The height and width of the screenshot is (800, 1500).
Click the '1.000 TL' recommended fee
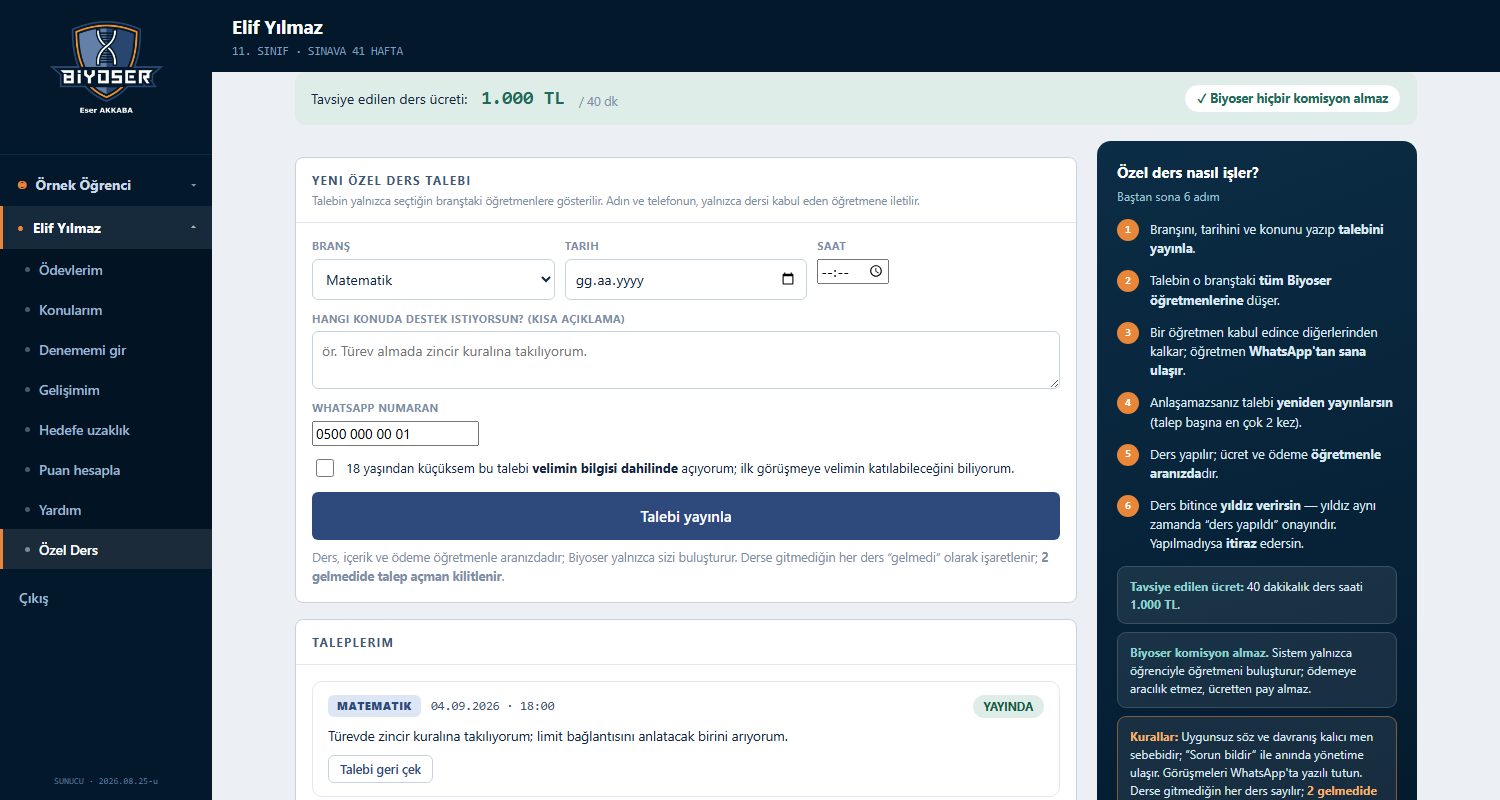tap(523, 99)
